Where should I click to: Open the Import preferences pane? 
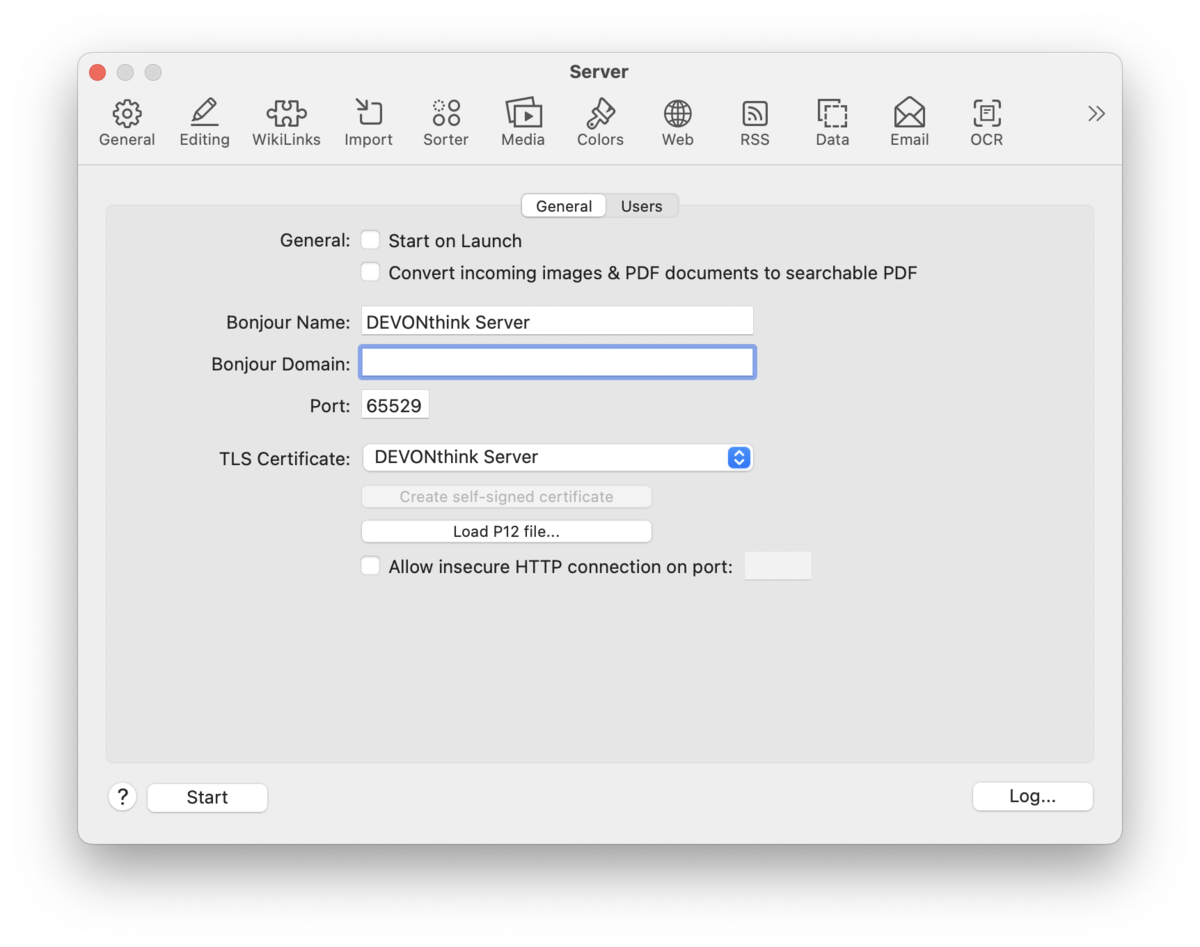(368, 123)
